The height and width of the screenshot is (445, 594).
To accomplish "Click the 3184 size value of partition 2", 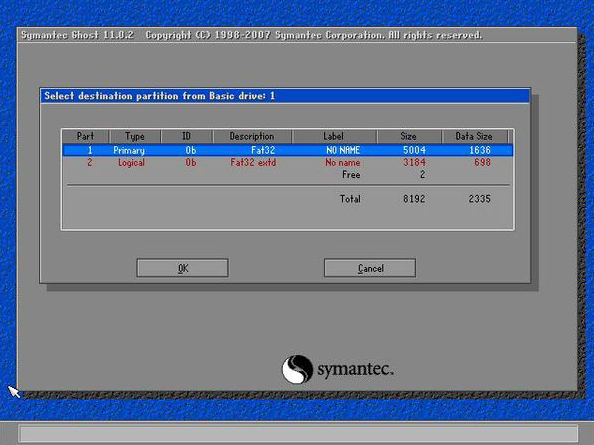I will pos(414,162).
